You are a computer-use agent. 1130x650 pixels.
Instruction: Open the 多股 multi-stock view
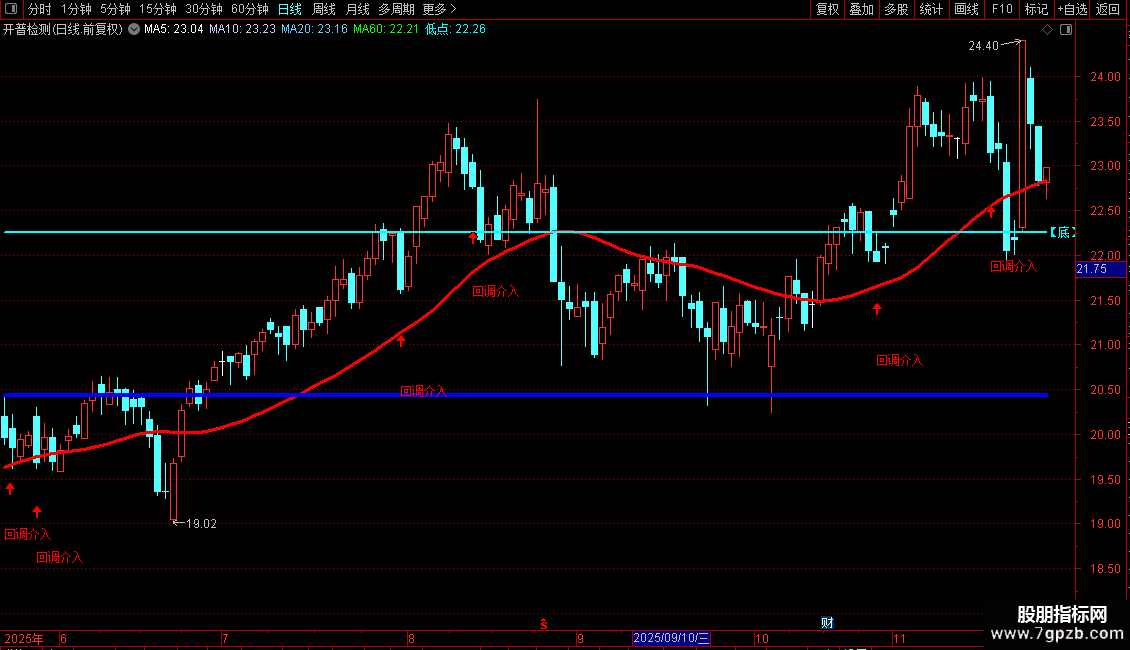(x=896, y=9)
